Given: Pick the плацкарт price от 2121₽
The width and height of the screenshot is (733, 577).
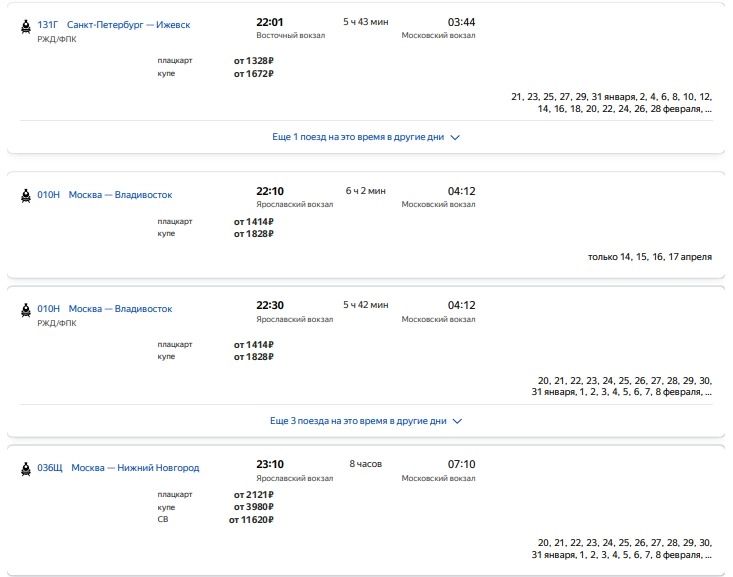Looking at the screenshot, I should click(x=253, y=495).
